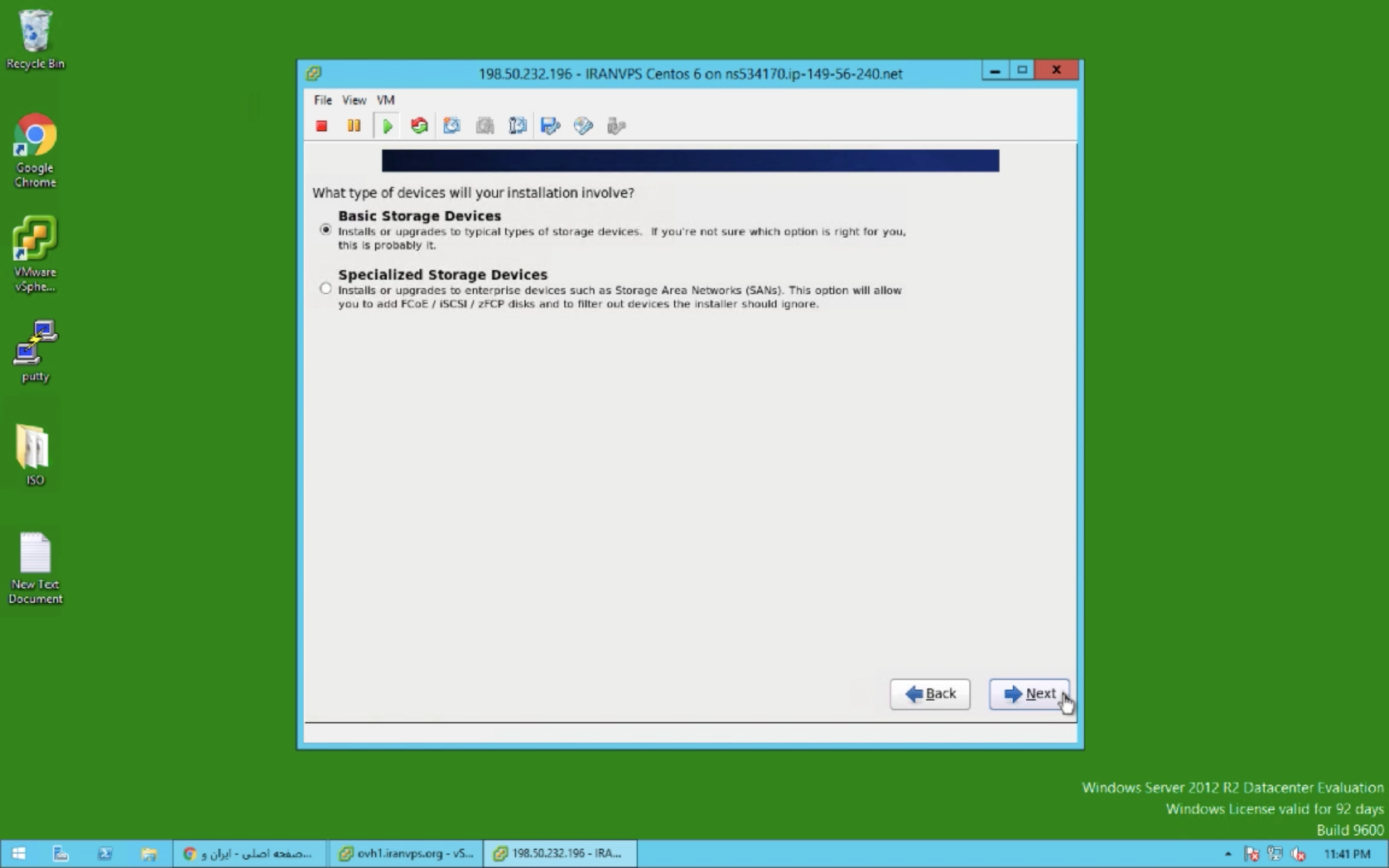Click the connect CD/DVD device toolbar icon
Image resolution: width=1389 pixels, height=868 pixels.
[583, 126]
